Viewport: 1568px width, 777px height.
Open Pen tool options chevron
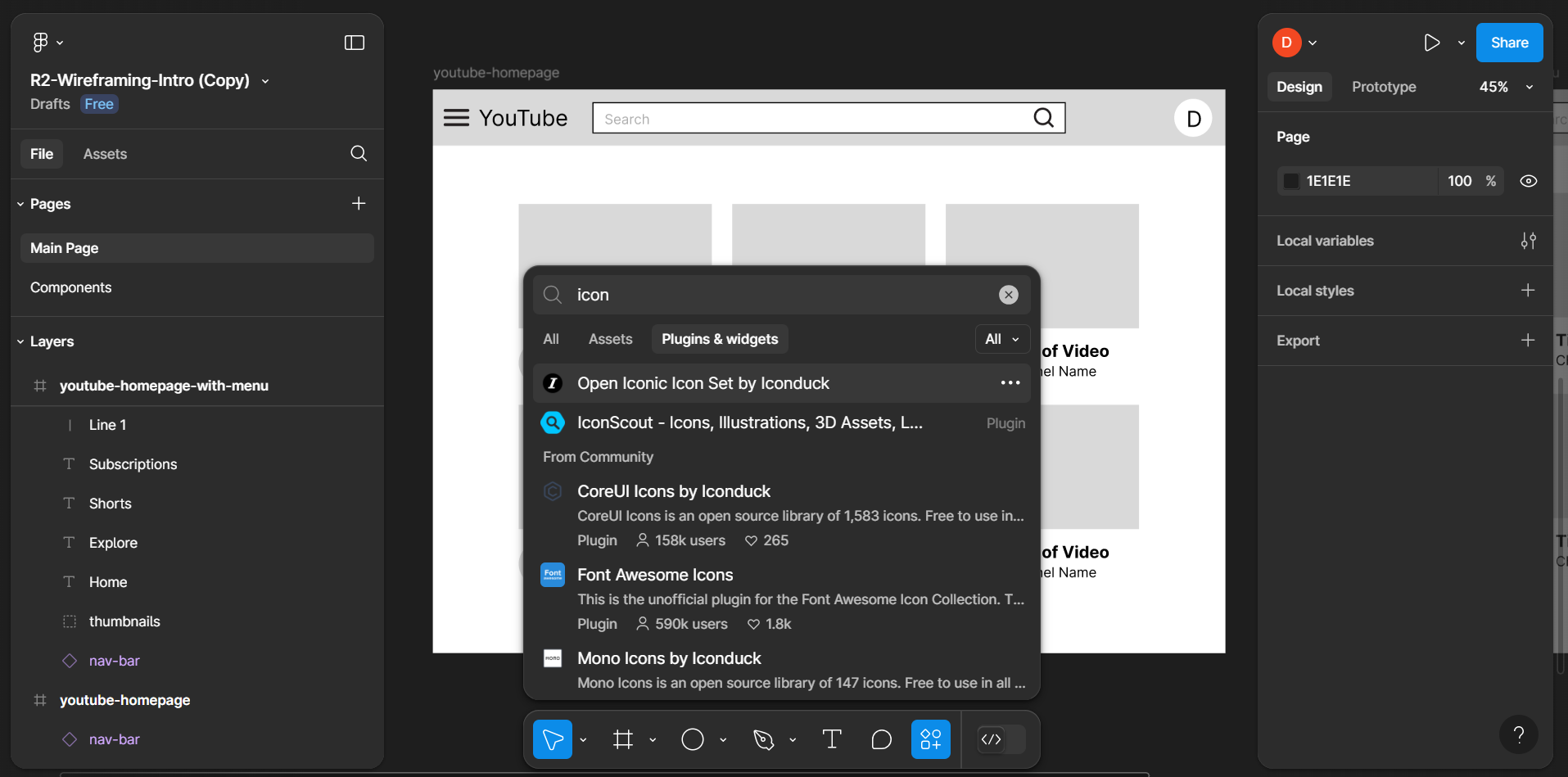(793, 739)
